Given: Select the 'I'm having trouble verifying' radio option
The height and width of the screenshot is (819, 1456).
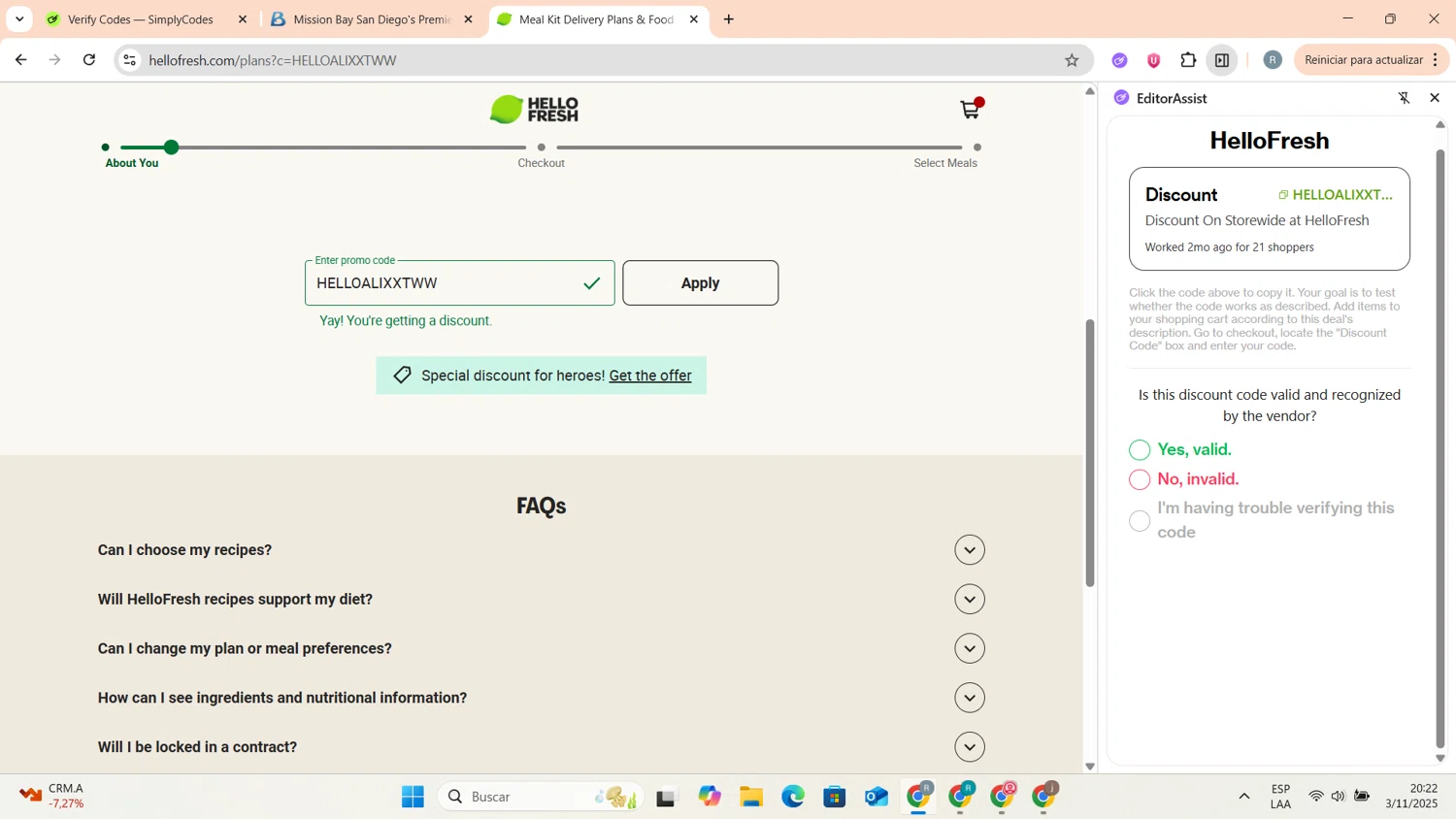Looking at the screenshot, I should [1140, 521].
